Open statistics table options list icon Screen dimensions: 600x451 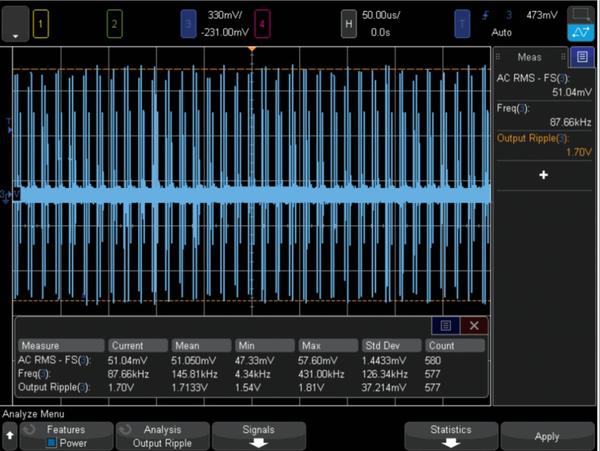pos(446,326)
